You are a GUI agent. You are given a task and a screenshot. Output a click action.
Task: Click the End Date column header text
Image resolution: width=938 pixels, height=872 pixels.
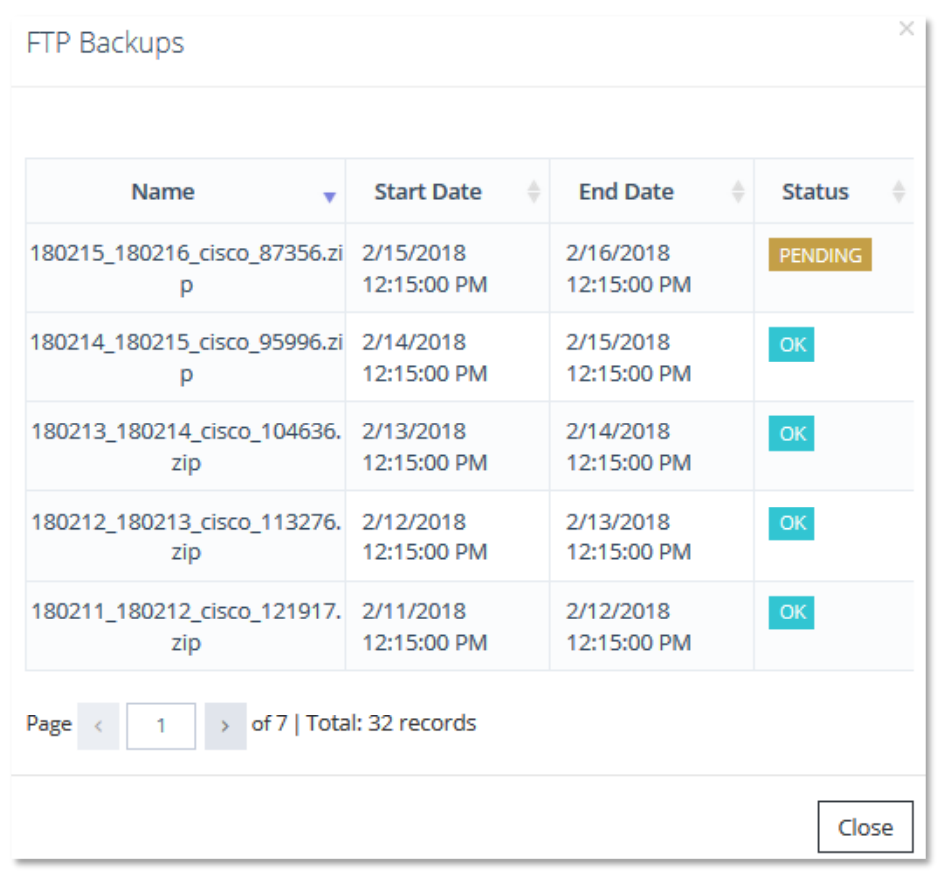626,192
